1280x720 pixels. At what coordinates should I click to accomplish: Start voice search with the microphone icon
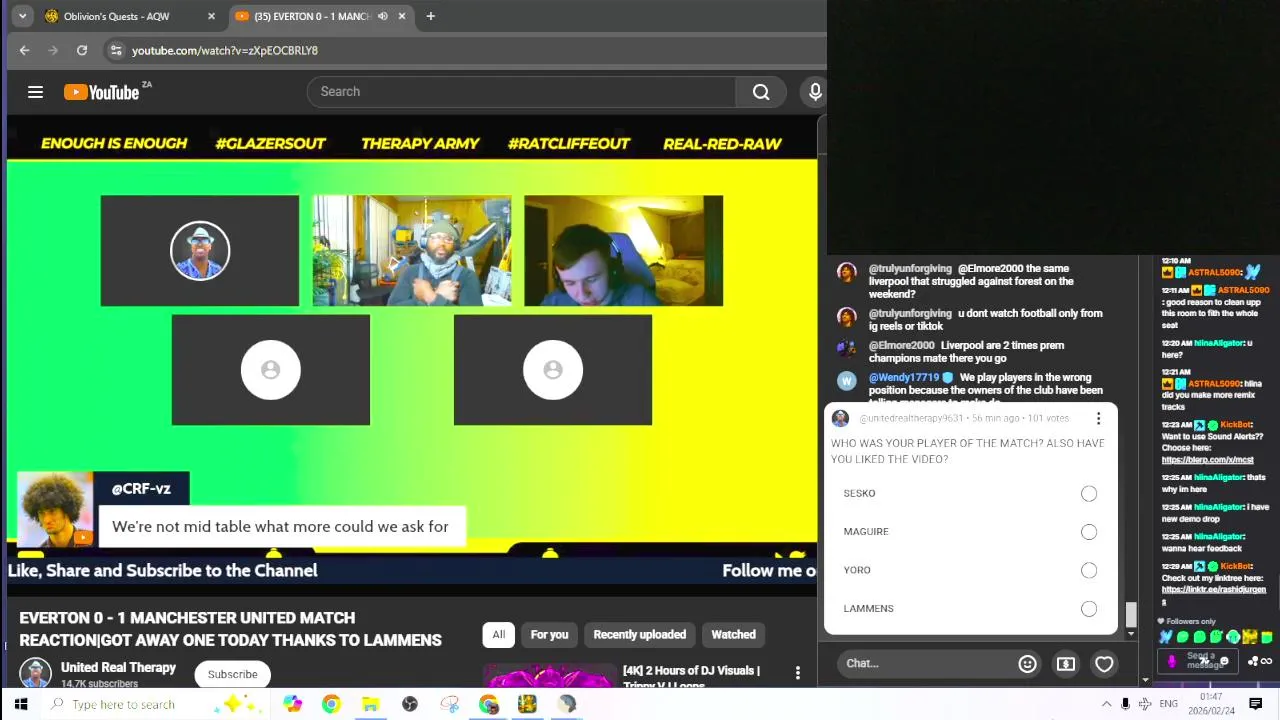[x=815, y=92]
